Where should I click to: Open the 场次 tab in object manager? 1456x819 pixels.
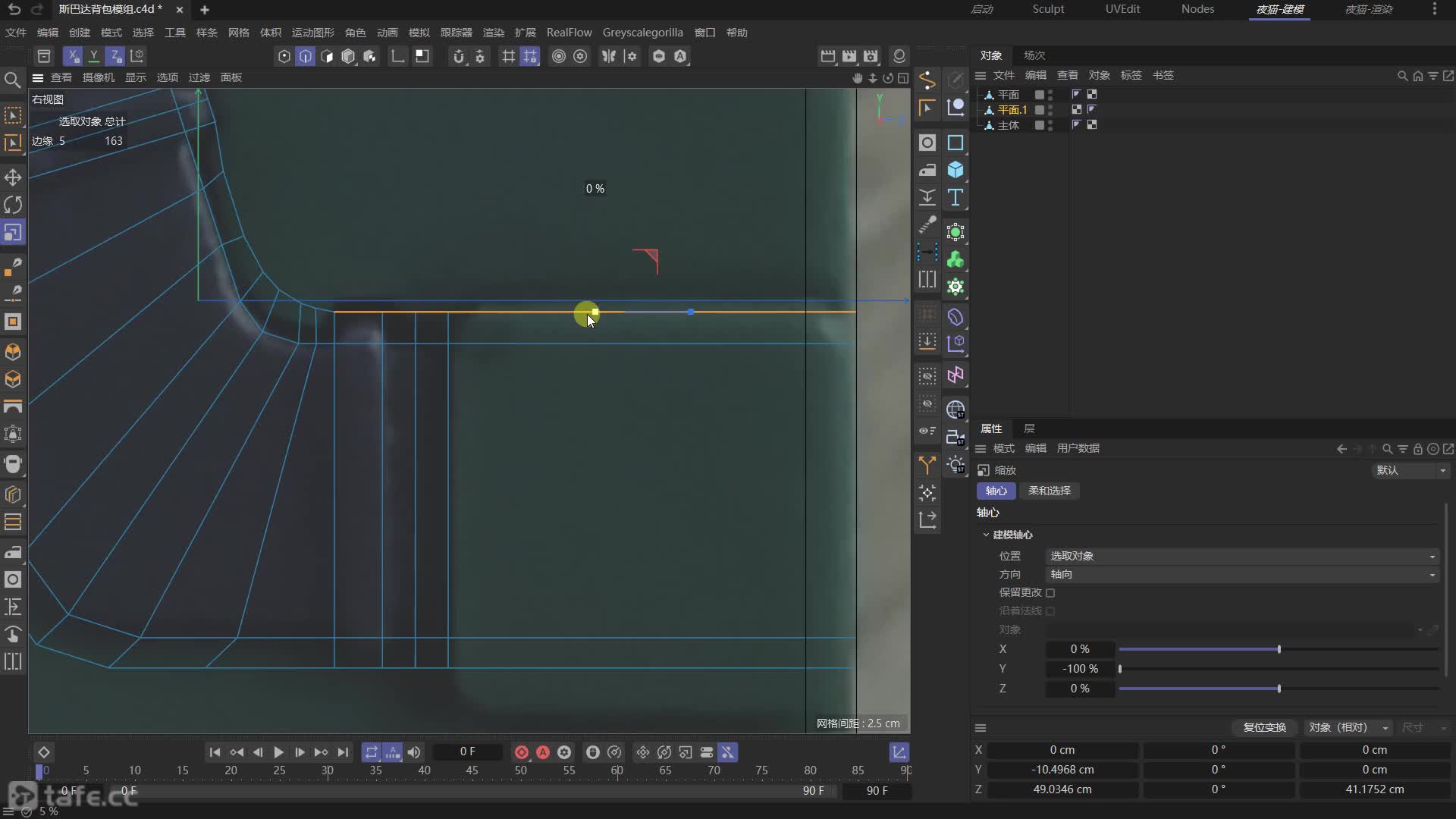[x=1034, y=55]
